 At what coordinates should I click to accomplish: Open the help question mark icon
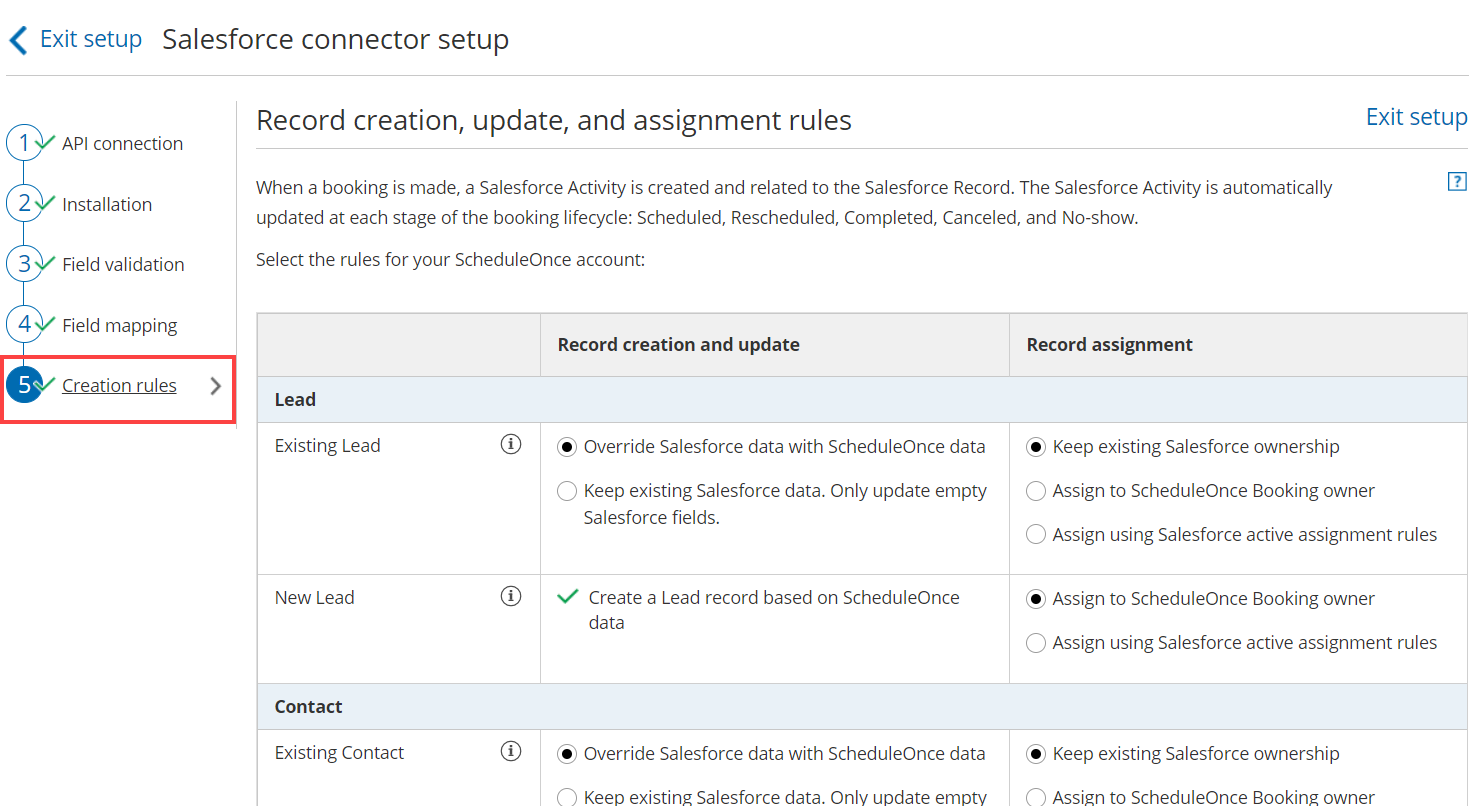click(1457, 181)
